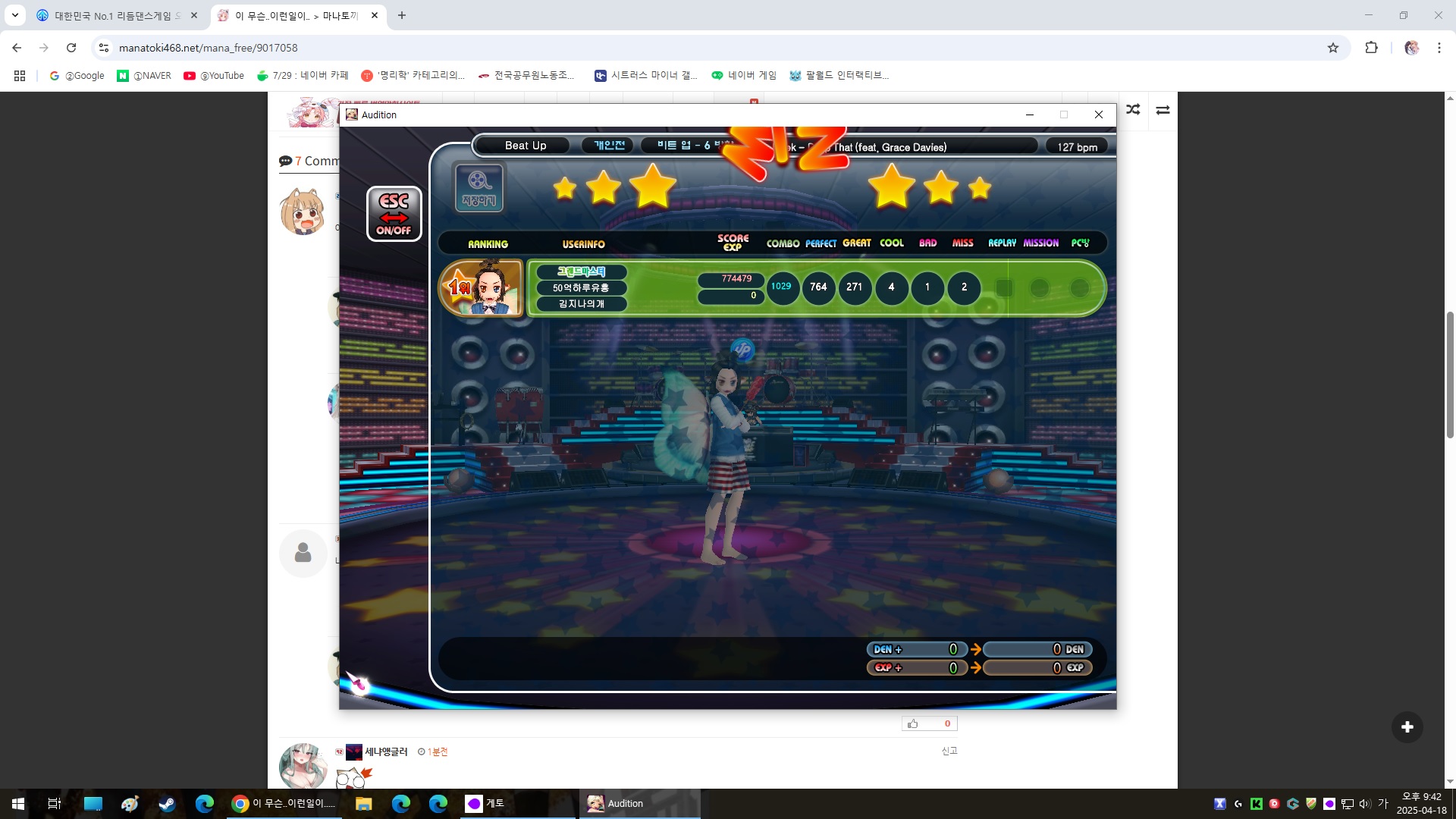Click the swap arrows icon at top right
Image resolution: width=1456 pixels, height=819 pixels.
1163,110
